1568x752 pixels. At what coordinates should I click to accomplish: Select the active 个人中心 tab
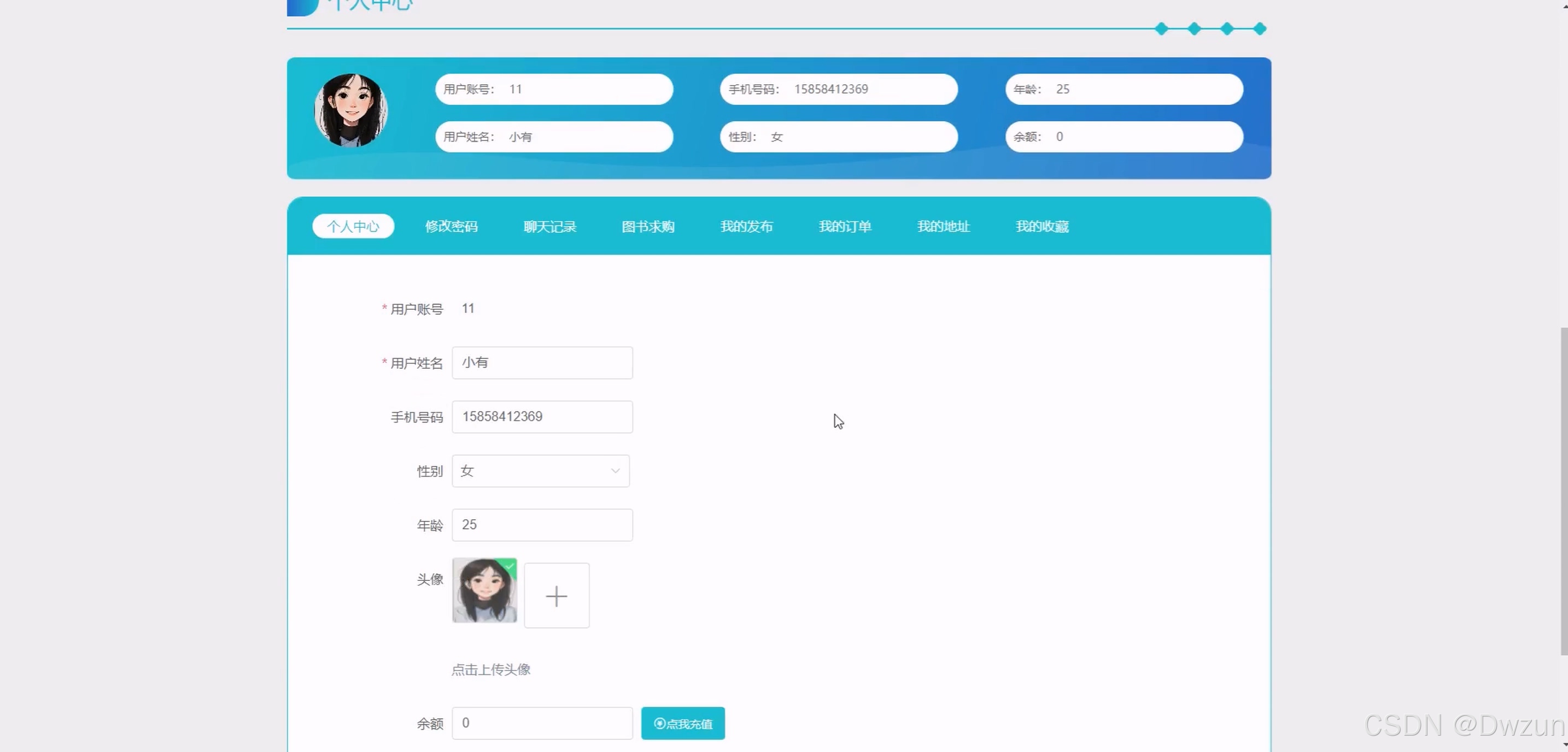point(353,226)
